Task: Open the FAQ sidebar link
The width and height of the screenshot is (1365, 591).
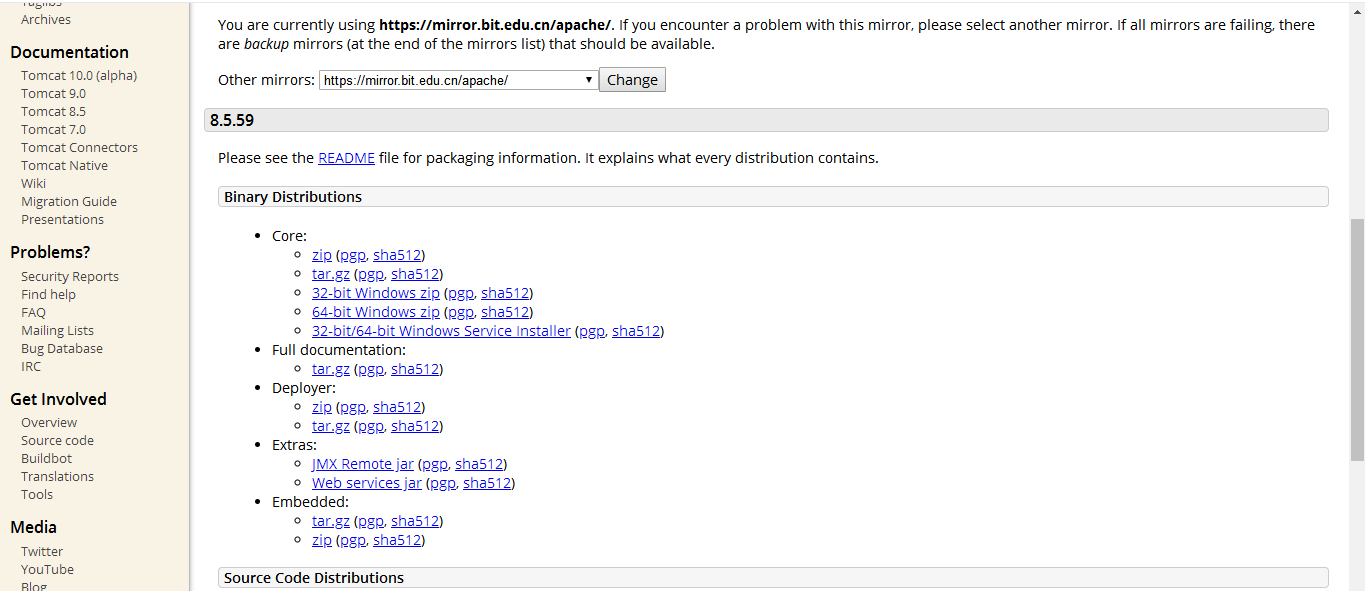Action: (x=33, y=312)
